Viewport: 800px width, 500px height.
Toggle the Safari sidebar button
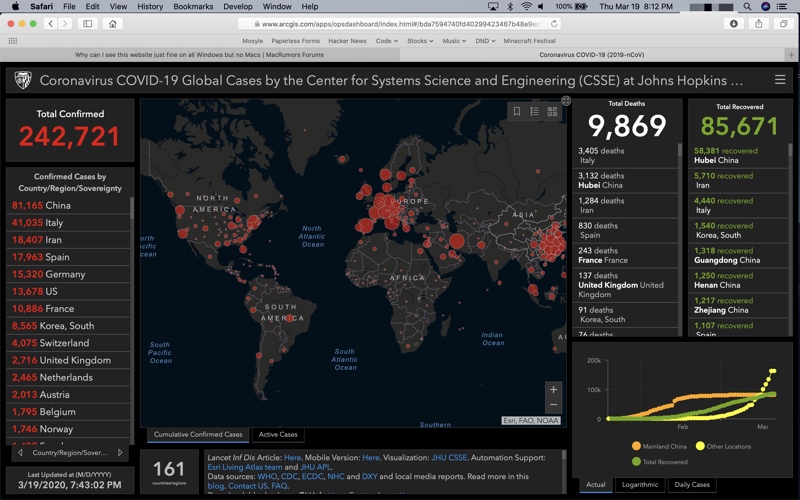88,23
